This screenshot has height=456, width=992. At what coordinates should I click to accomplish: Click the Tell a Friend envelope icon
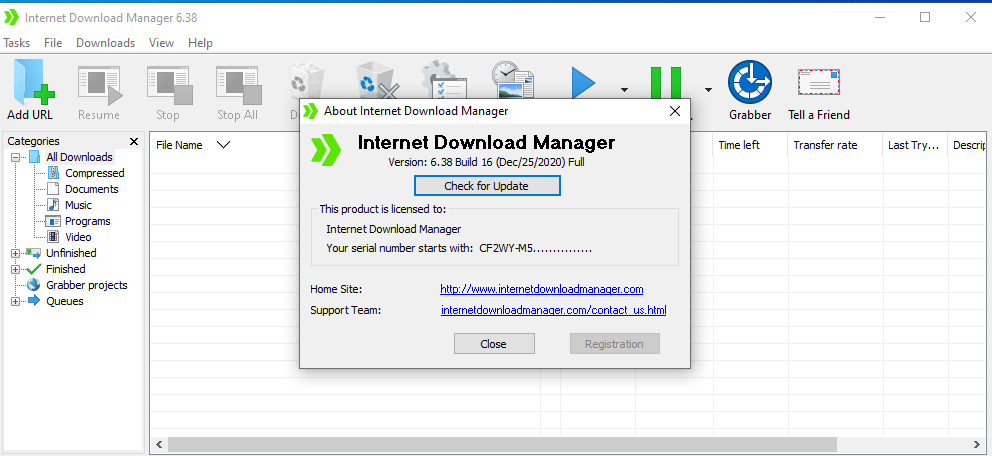(818, 83)
